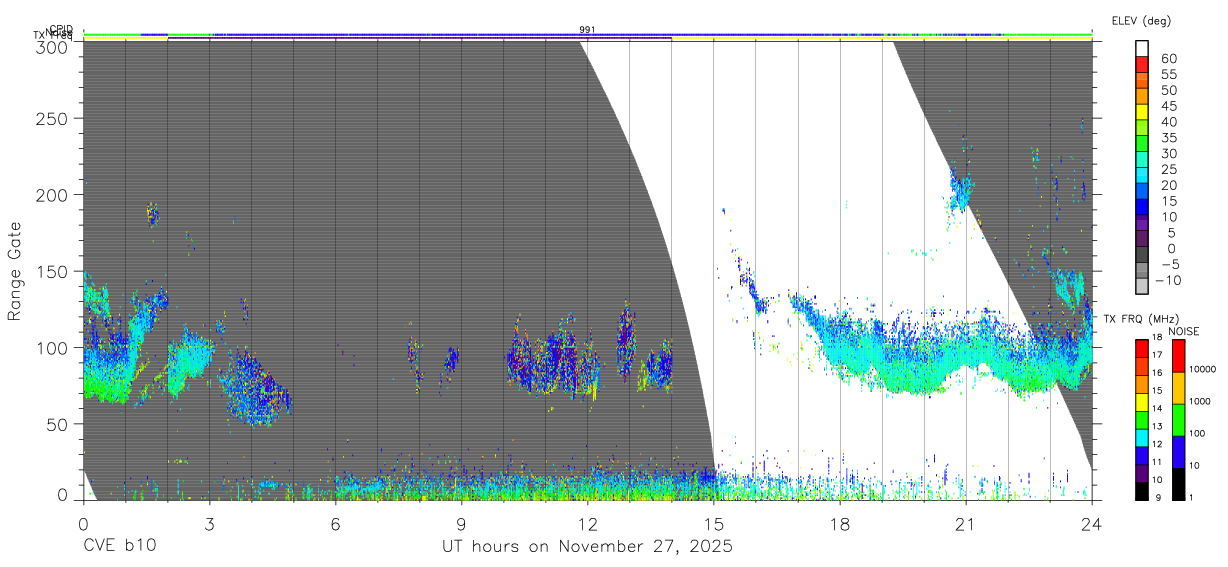
Task: Select the −10 label on the ELEV scale
Action: [x=1168, y=281]
